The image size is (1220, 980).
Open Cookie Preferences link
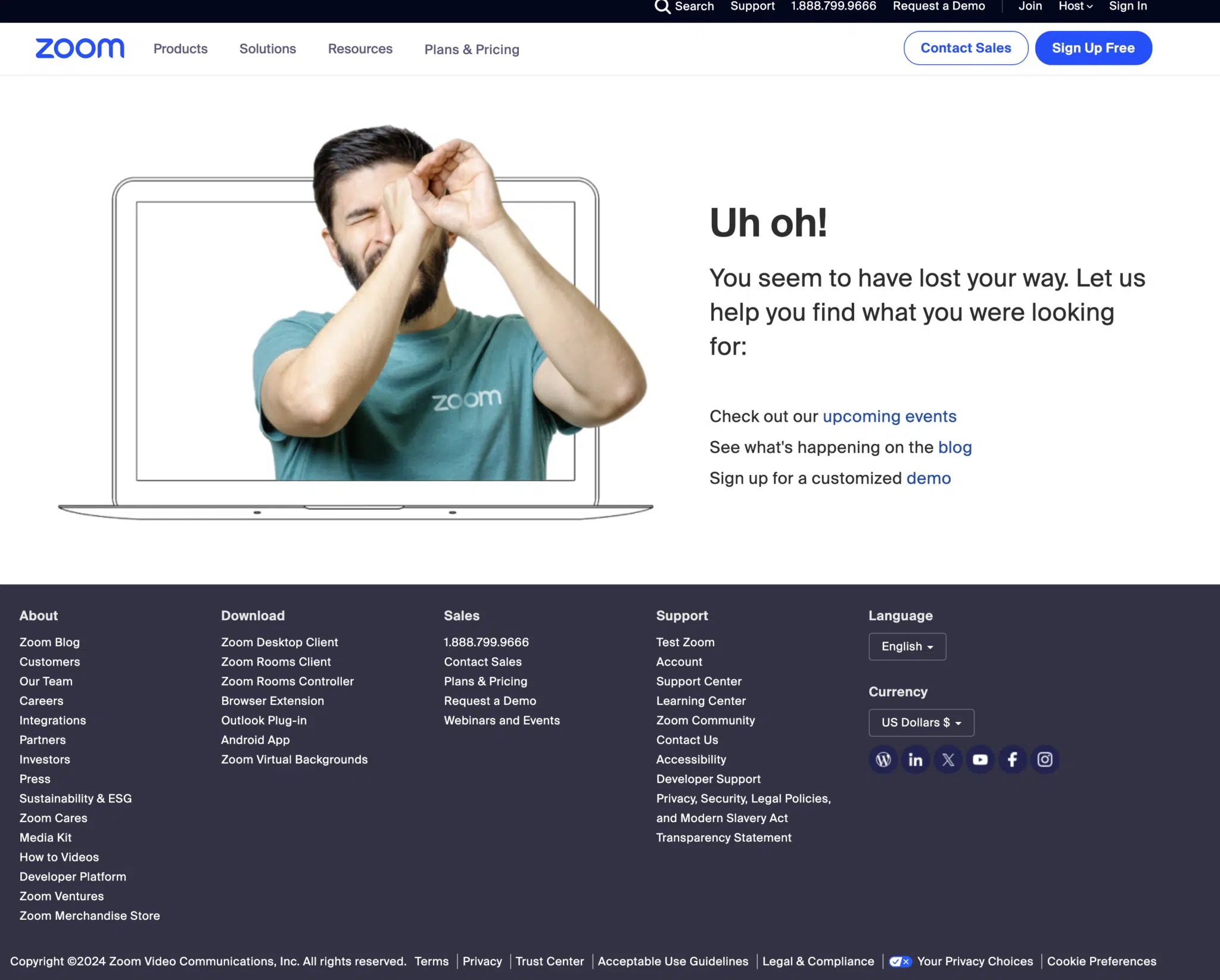1101,962
